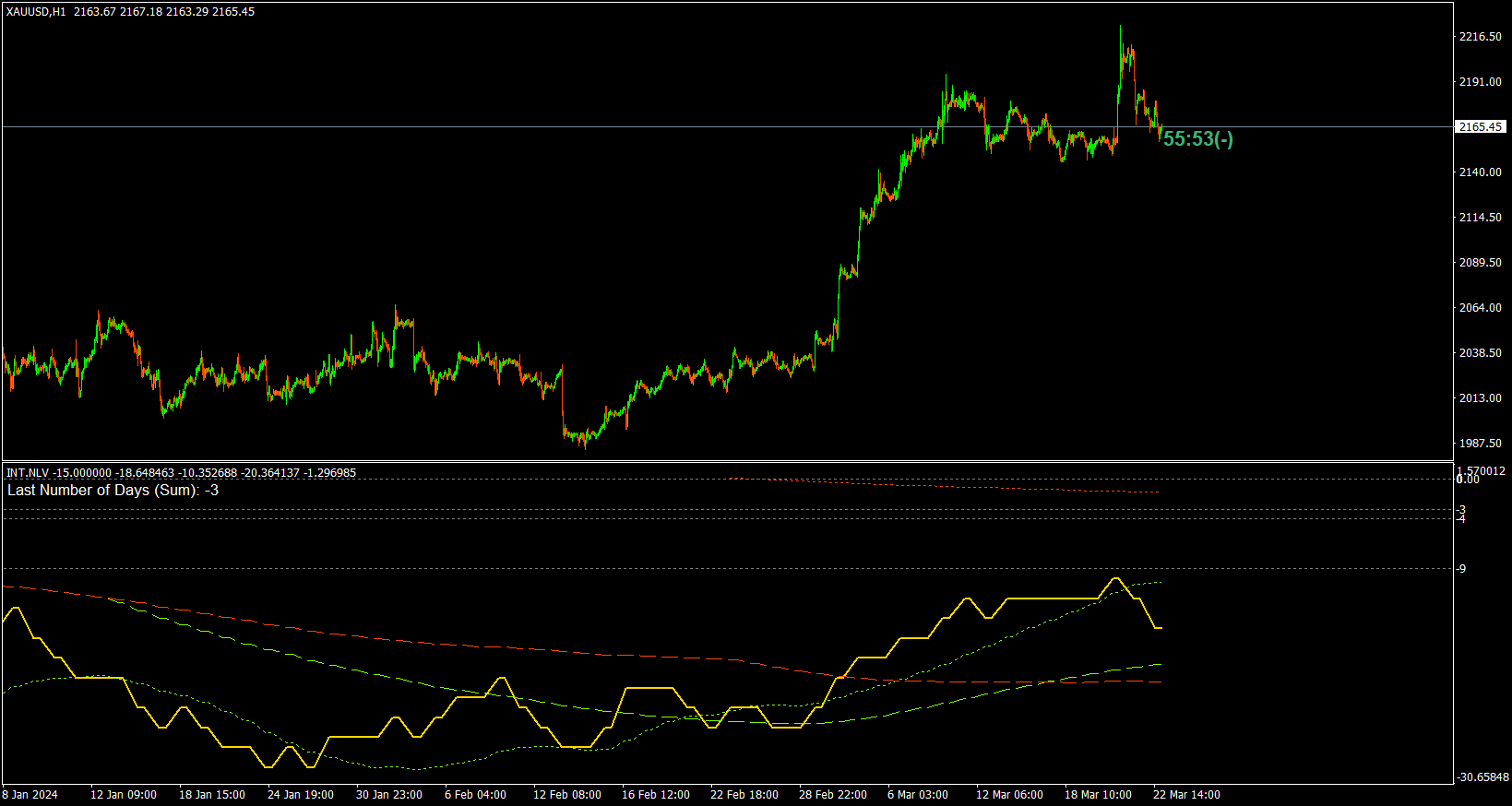Click the 2089.50 price axis label
The width and height of the screenshot is (1512, 806).
pos(1480,263)
